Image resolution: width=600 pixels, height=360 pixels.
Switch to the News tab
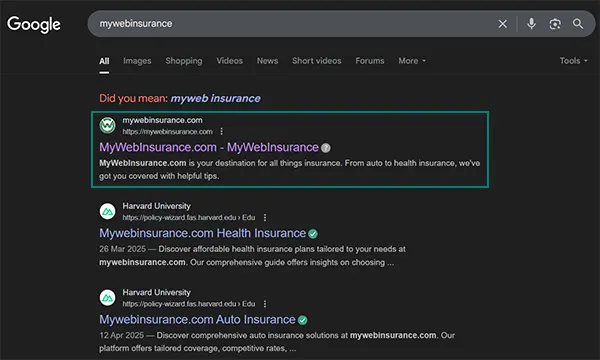coord(267,61)
